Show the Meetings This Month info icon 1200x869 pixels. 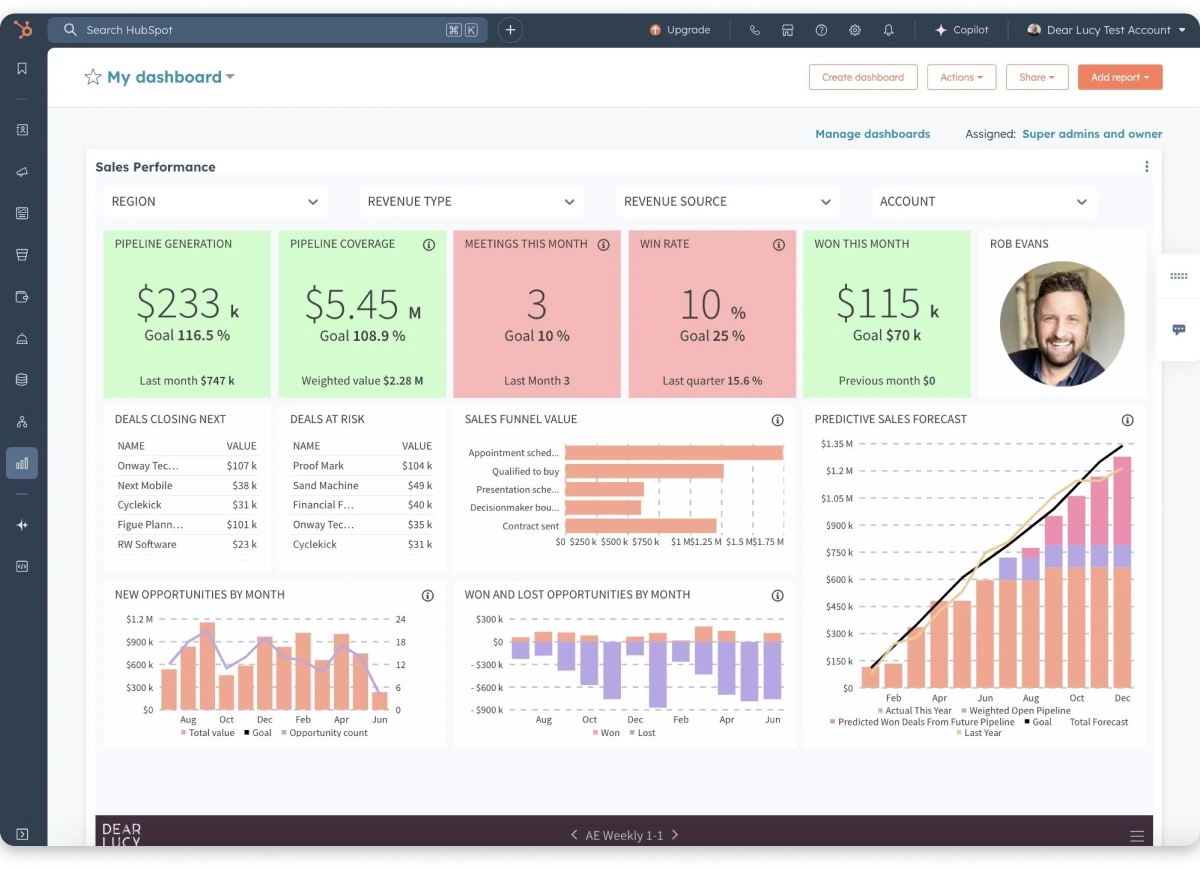[604, 244]
